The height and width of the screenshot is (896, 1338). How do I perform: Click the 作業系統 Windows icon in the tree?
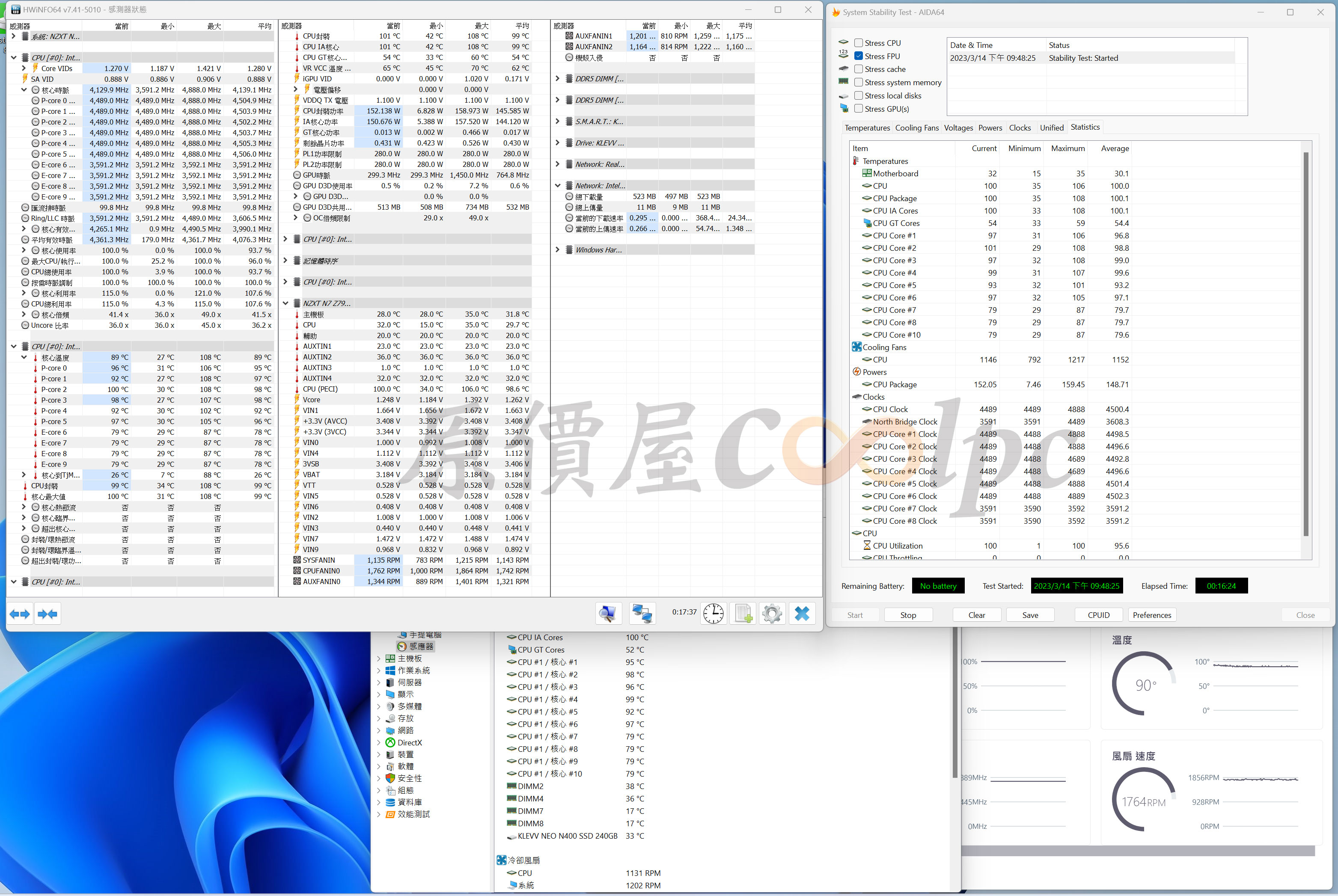(390, 671)
